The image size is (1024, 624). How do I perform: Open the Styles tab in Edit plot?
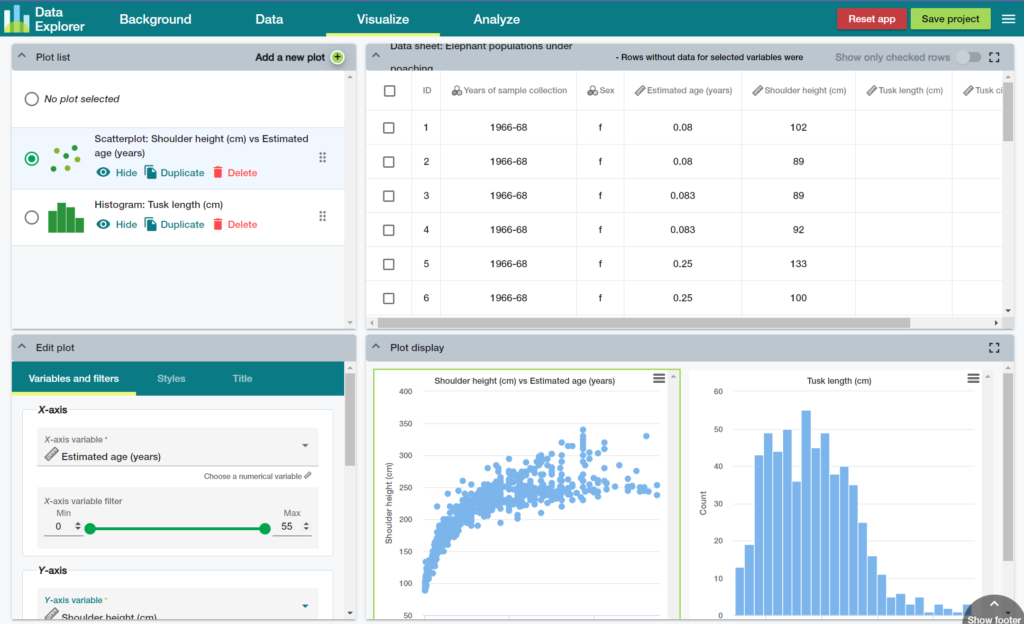pyautogui.click(x=171, y=379)
